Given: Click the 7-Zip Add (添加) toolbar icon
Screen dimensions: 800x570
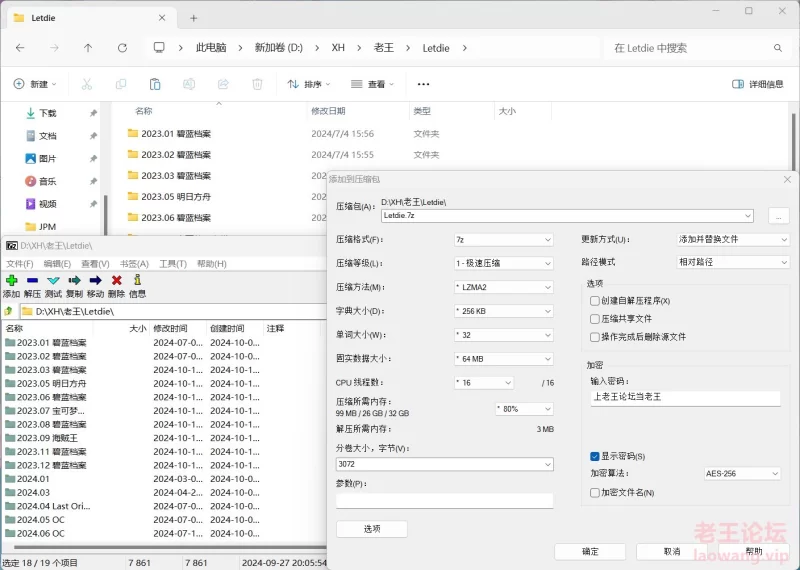Looking at the screenshot, I should [x=12, y=281].
